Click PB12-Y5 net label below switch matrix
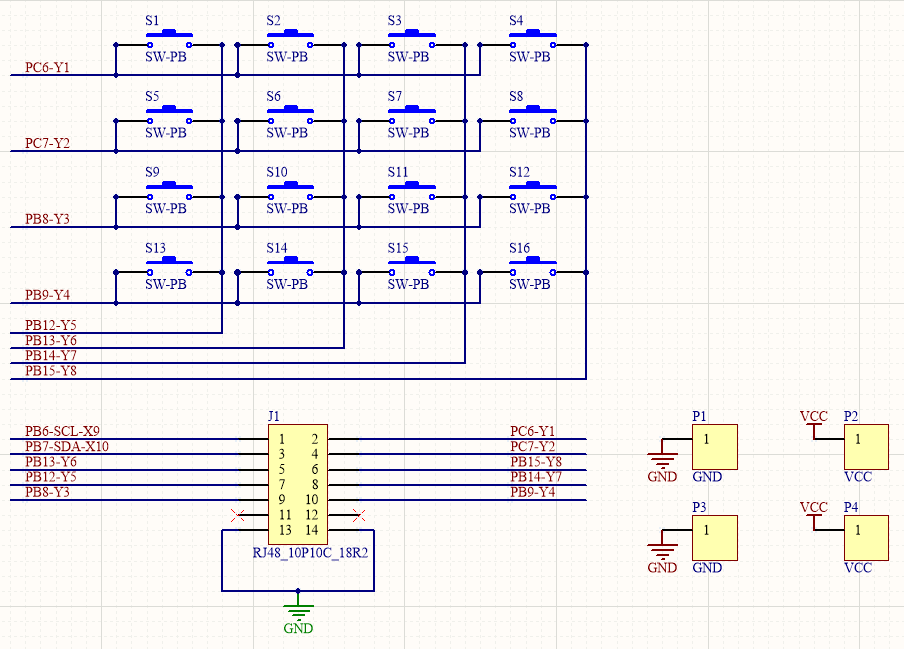Screen dimensions: 904x649 pyautogui.click(x=51, y=325)
